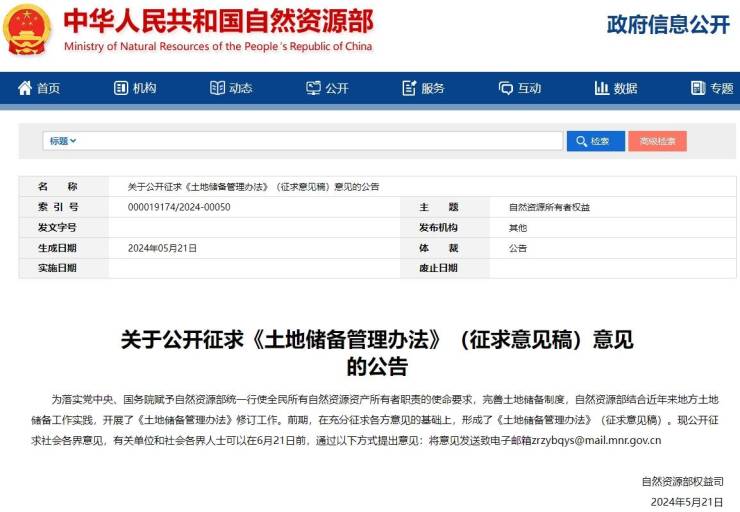
Task: Click the 公告 genre value
Action: [517, 248]
